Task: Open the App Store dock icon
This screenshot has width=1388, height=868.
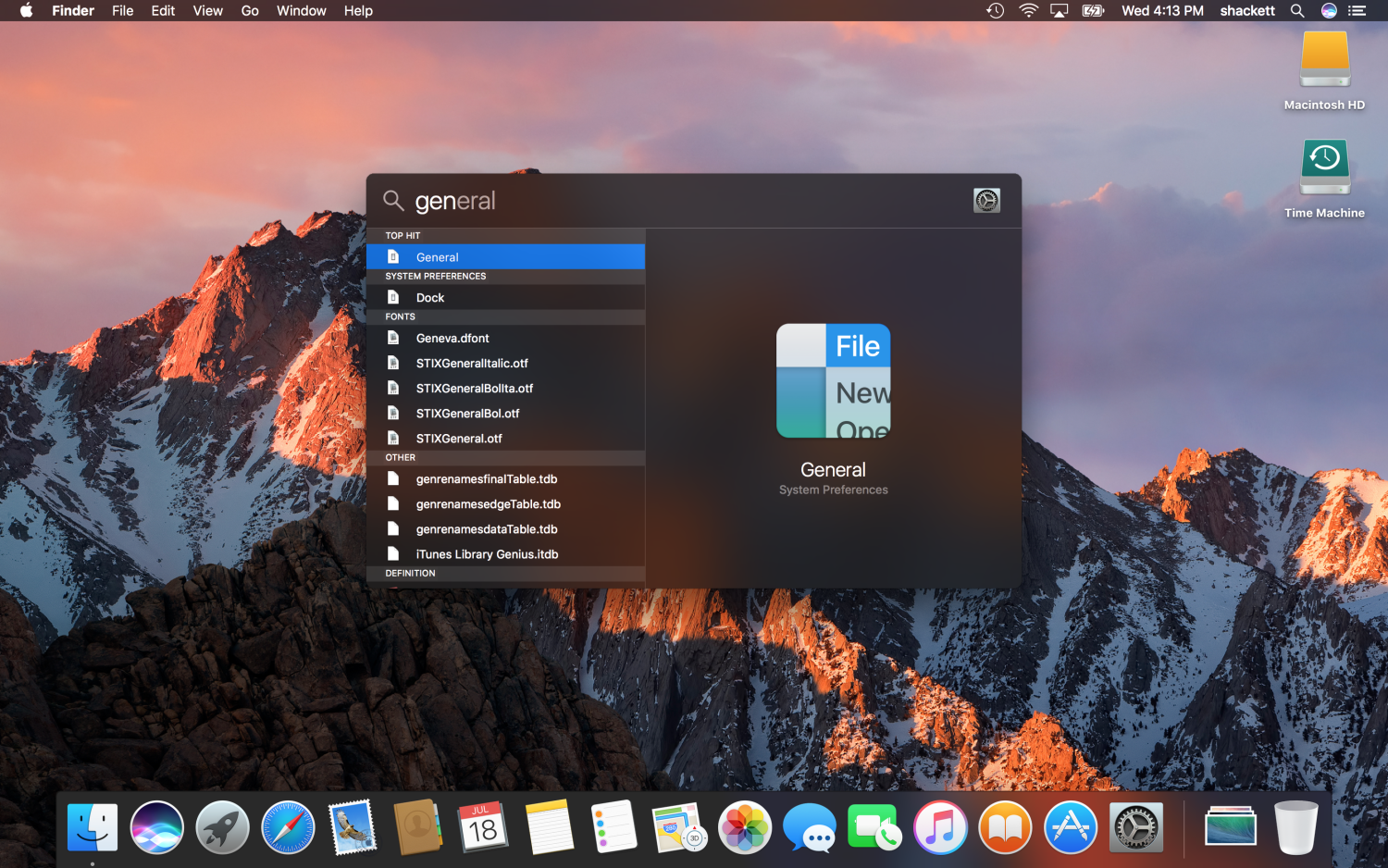Action: coord(1071,826)
